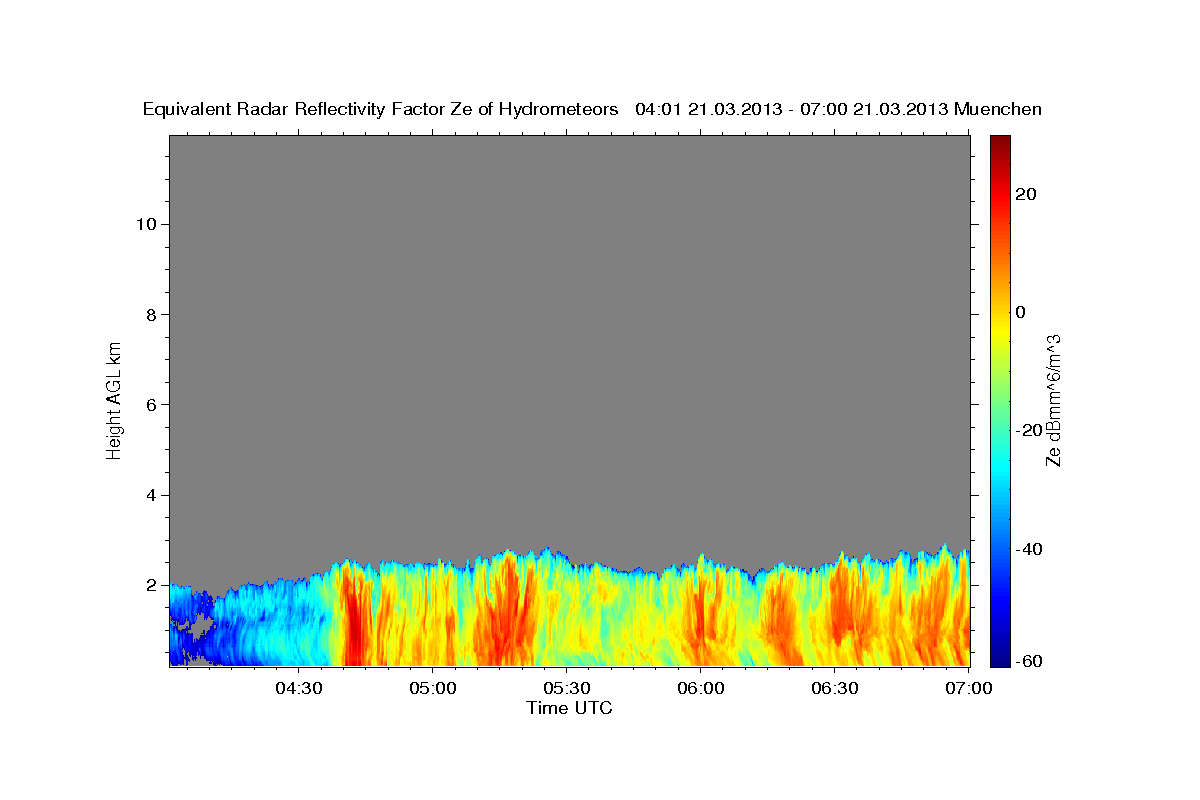Image resolution: width=1200 pixels, height=800 pixels.
Task: Click the height tick label 4
Action: coord(149,495)
